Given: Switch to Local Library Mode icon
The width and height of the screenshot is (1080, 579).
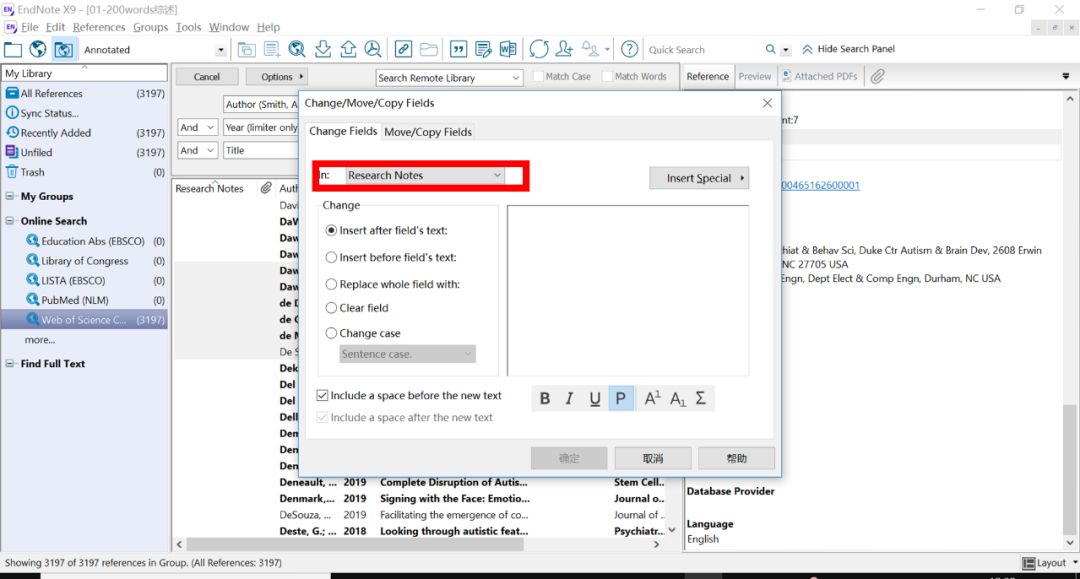Looking at the screenshot, I should (13, 50).
